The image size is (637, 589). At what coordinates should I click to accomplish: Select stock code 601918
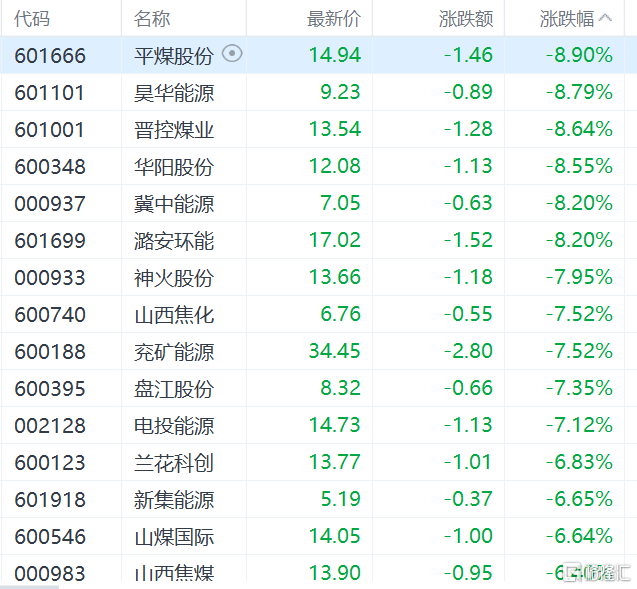pyautogui.click(x=50, y=499)
